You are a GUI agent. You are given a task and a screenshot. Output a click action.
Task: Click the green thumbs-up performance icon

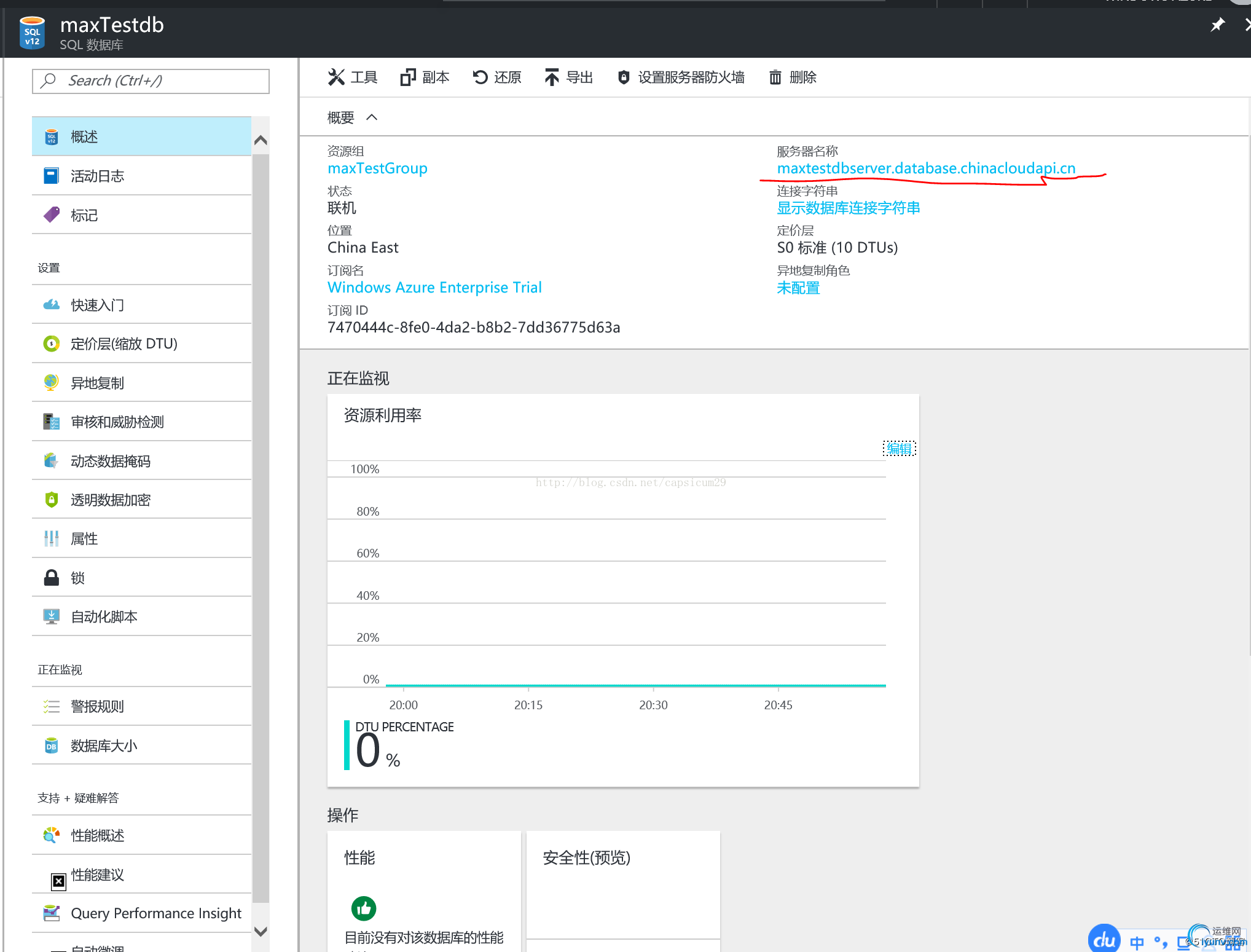tap(364, 908)
